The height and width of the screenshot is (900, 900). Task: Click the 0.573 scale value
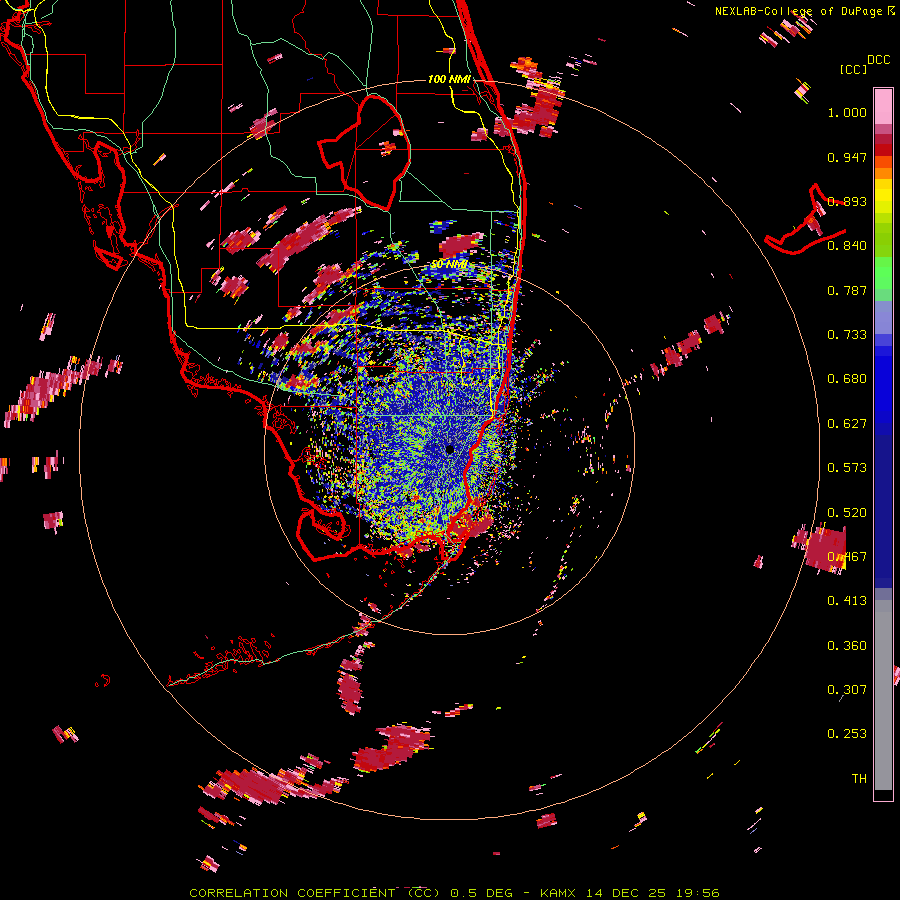[847, 468]
